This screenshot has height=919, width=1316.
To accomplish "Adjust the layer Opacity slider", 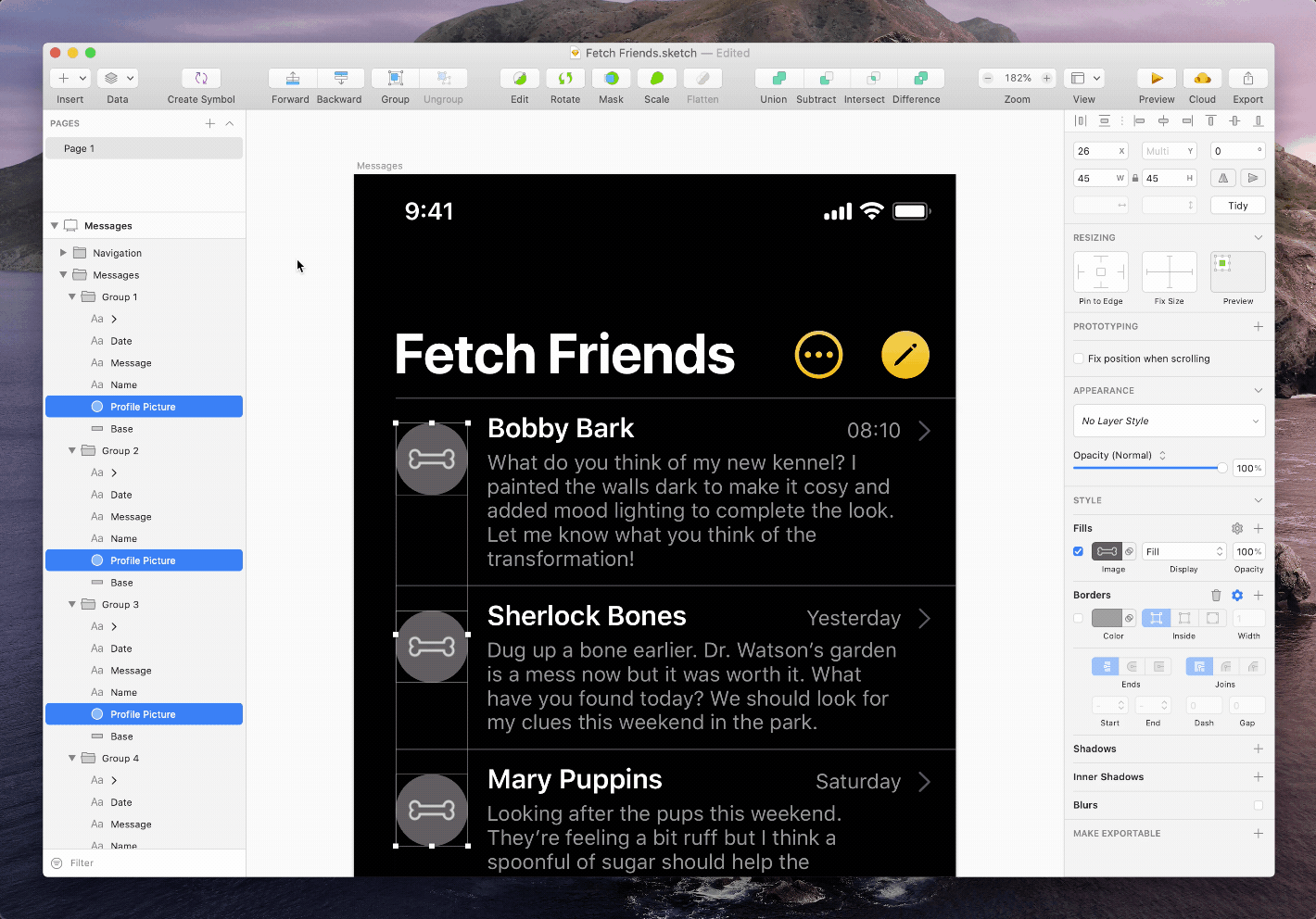I will pyautogui.click(x=1150, y=469).
